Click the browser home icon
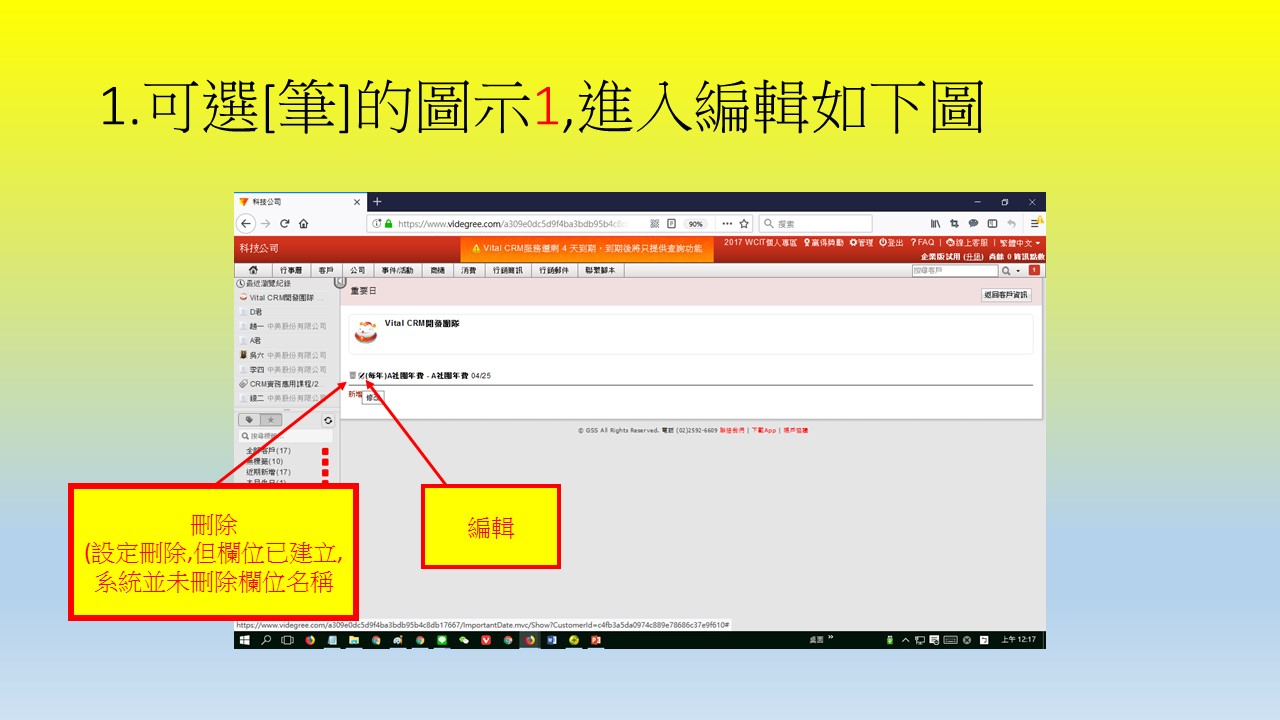Viewport: 1280px width, 720px height. pyautogui.click(x=303, y=224)
